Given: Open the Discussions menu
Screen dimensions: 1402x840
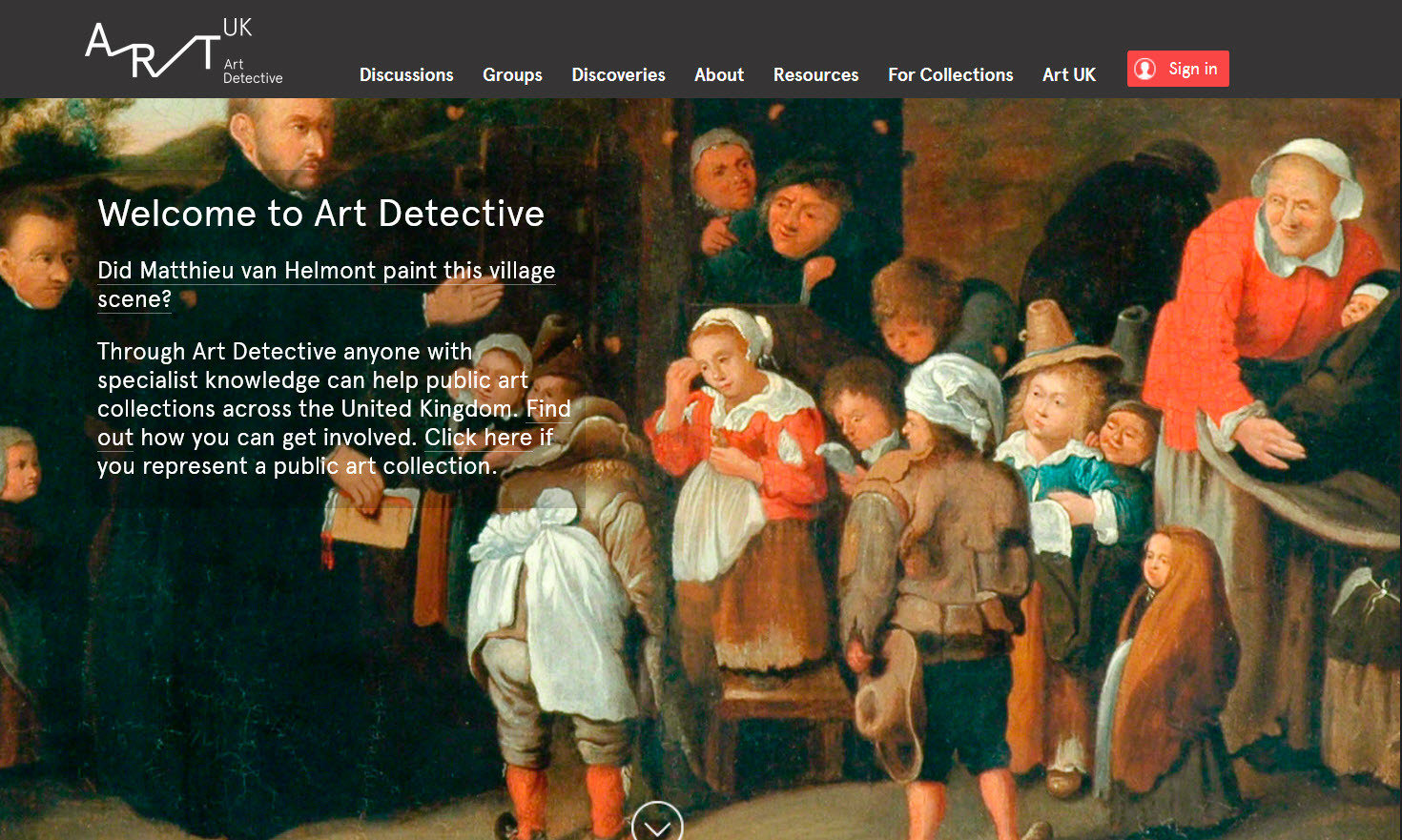Looking at the screenshot, I should pos(406,74).
